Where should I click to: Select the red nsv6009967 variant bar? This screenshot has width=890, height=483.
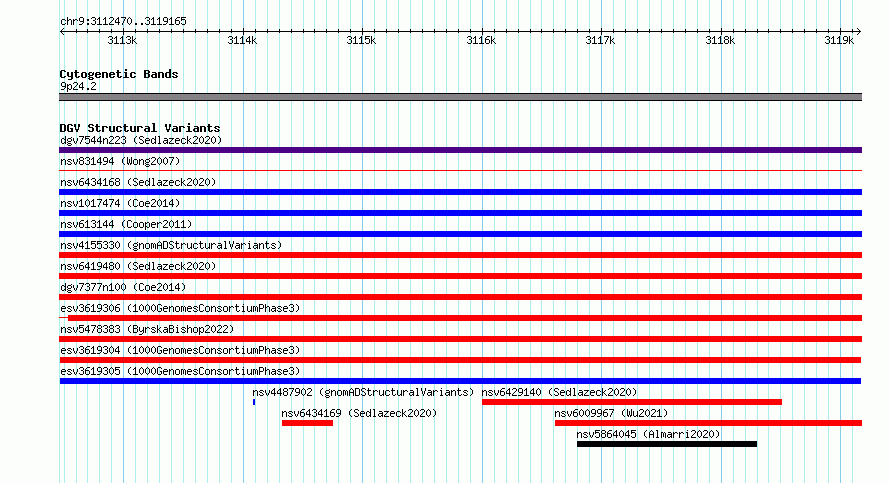(708, 423)
